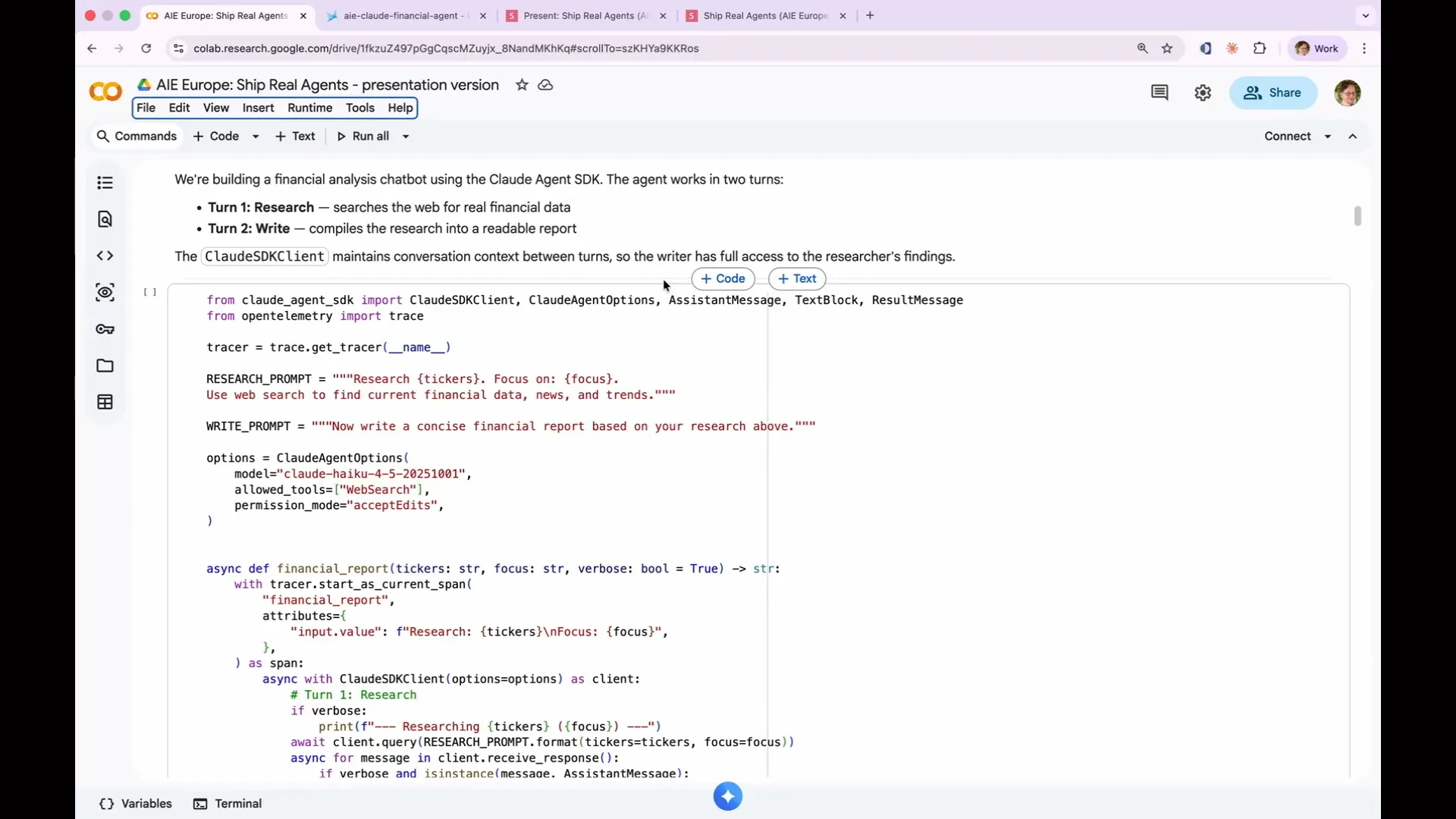Image resolution: width=1456 pixels, height=819 pixels.
Task: Close the AIE Europe Colab tab
Action: click(303, 15)
